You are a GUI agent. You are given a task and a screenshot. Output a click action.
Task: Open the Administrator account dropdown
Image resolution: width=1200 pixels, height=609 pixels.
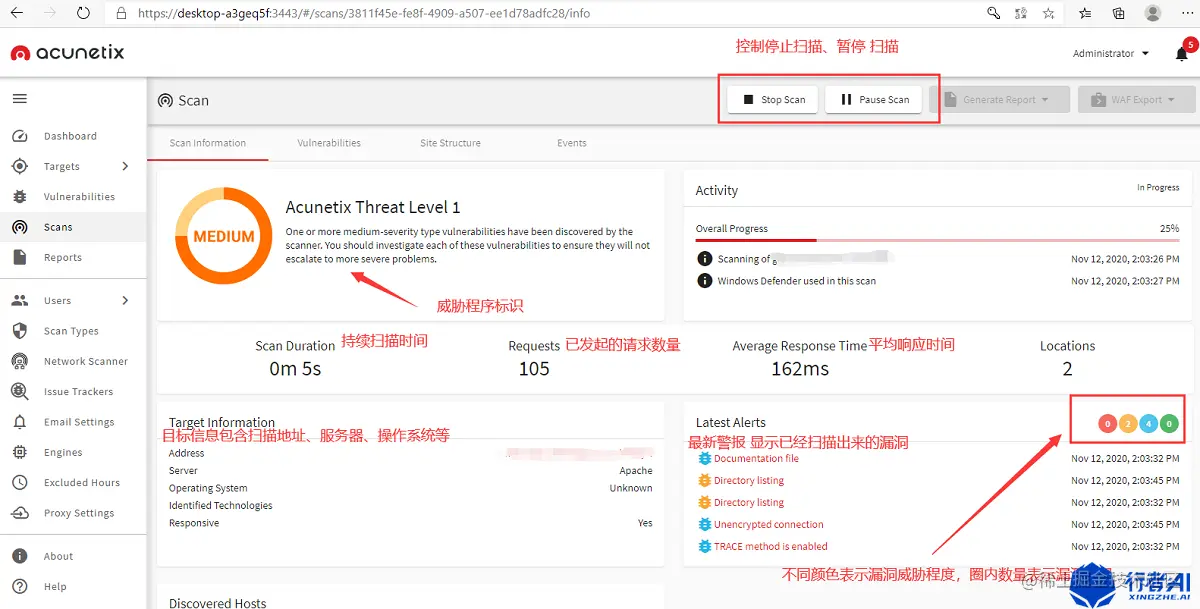(1110, 54)
